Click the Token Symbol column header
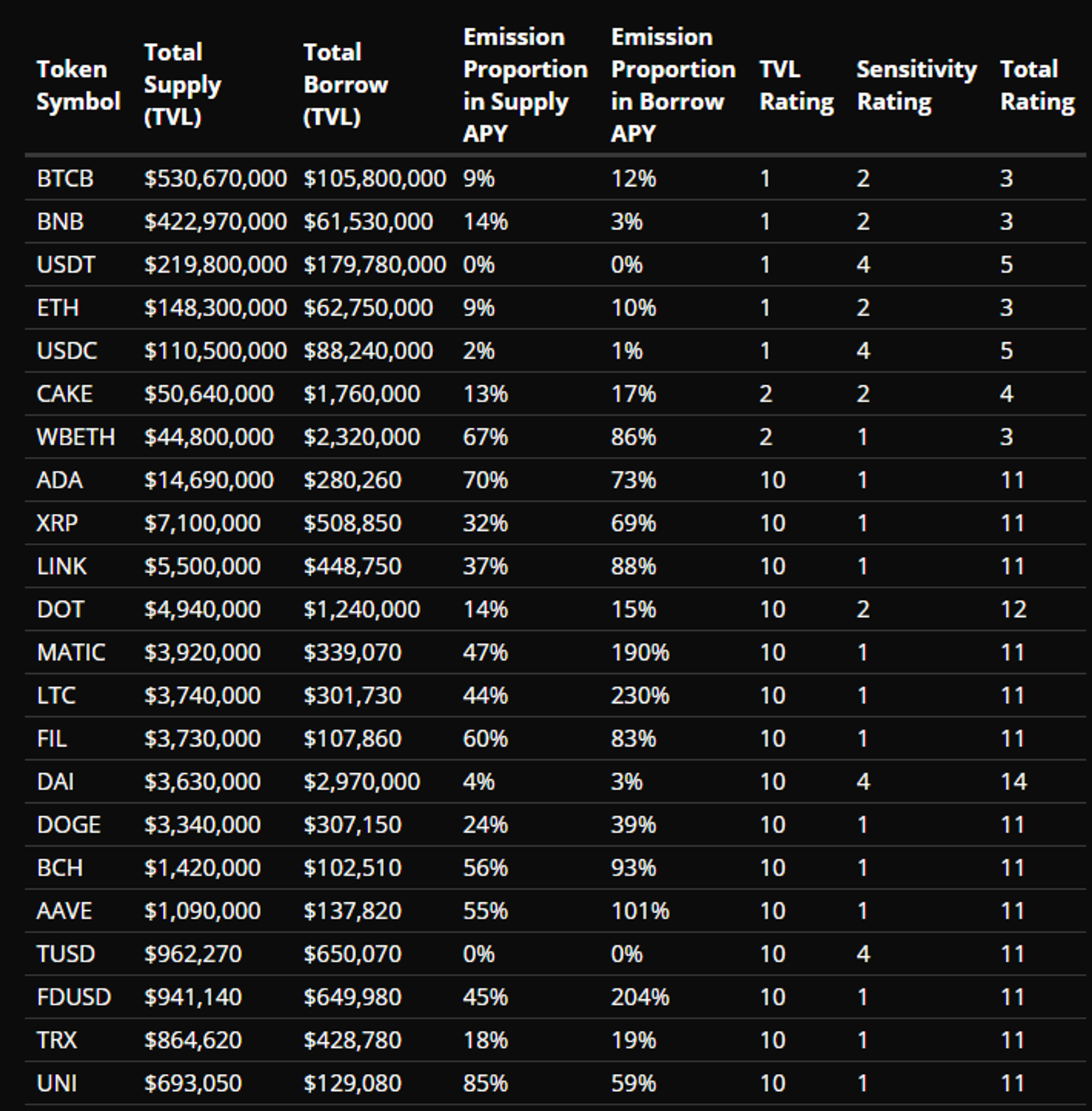1092x1111 pixels. (x=78, y=85)
